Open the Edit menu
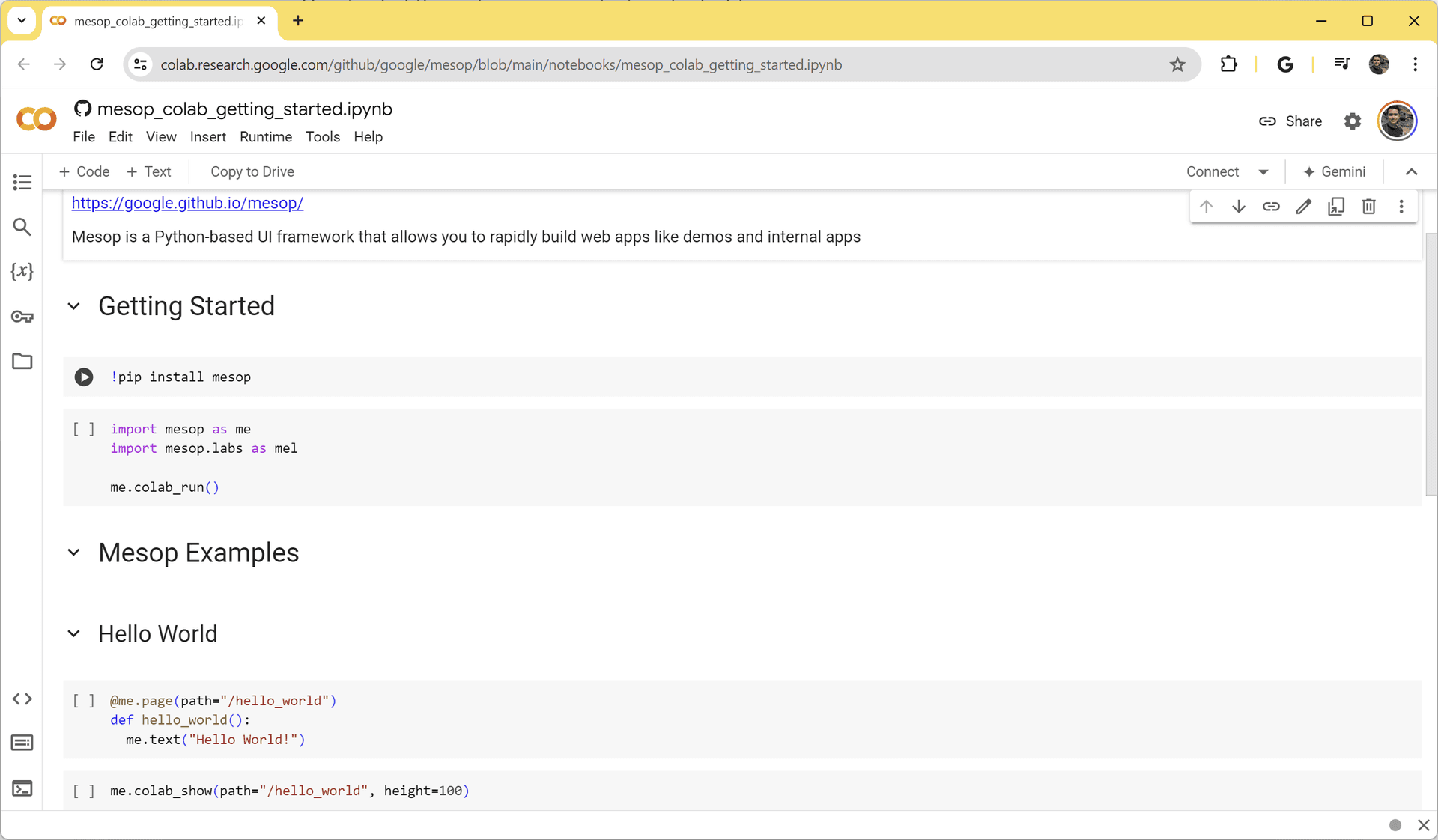1438x840 pixels. click(x=120, y=137)
